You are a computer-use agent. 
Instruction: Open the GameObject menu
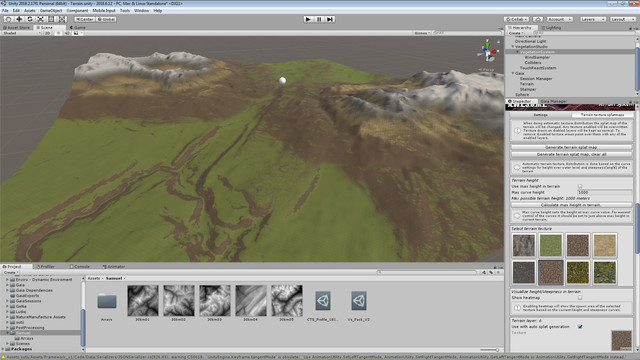[51, 11]
